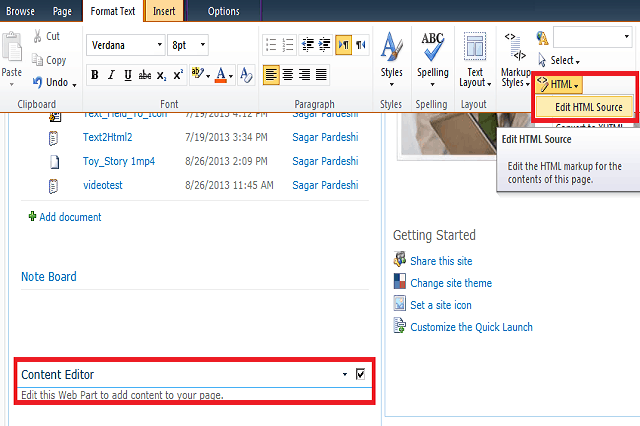
Task: Click the Underline icon
Action: click(x=127, y=75)
